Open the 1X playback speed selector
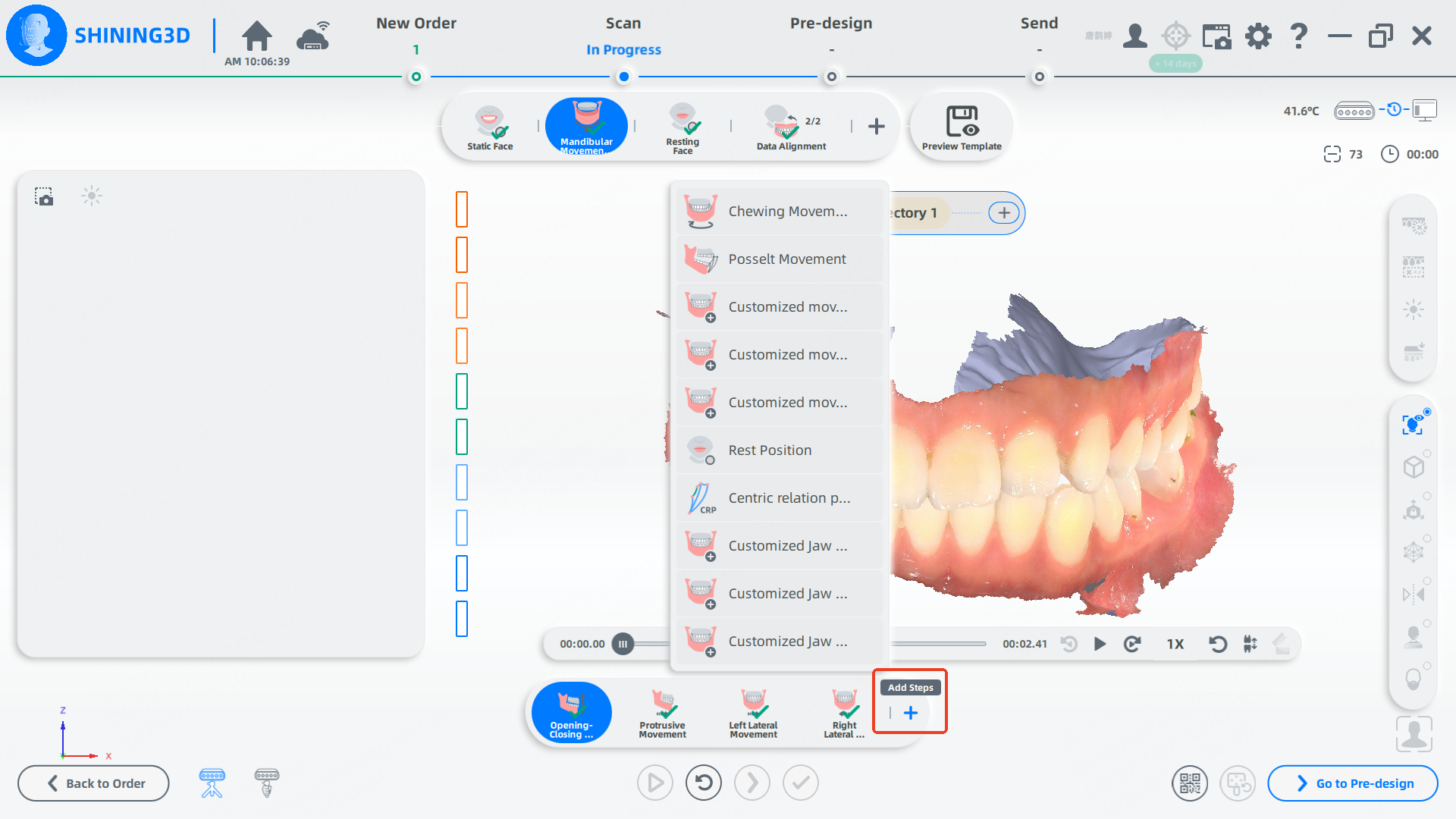 [1175, 644]
